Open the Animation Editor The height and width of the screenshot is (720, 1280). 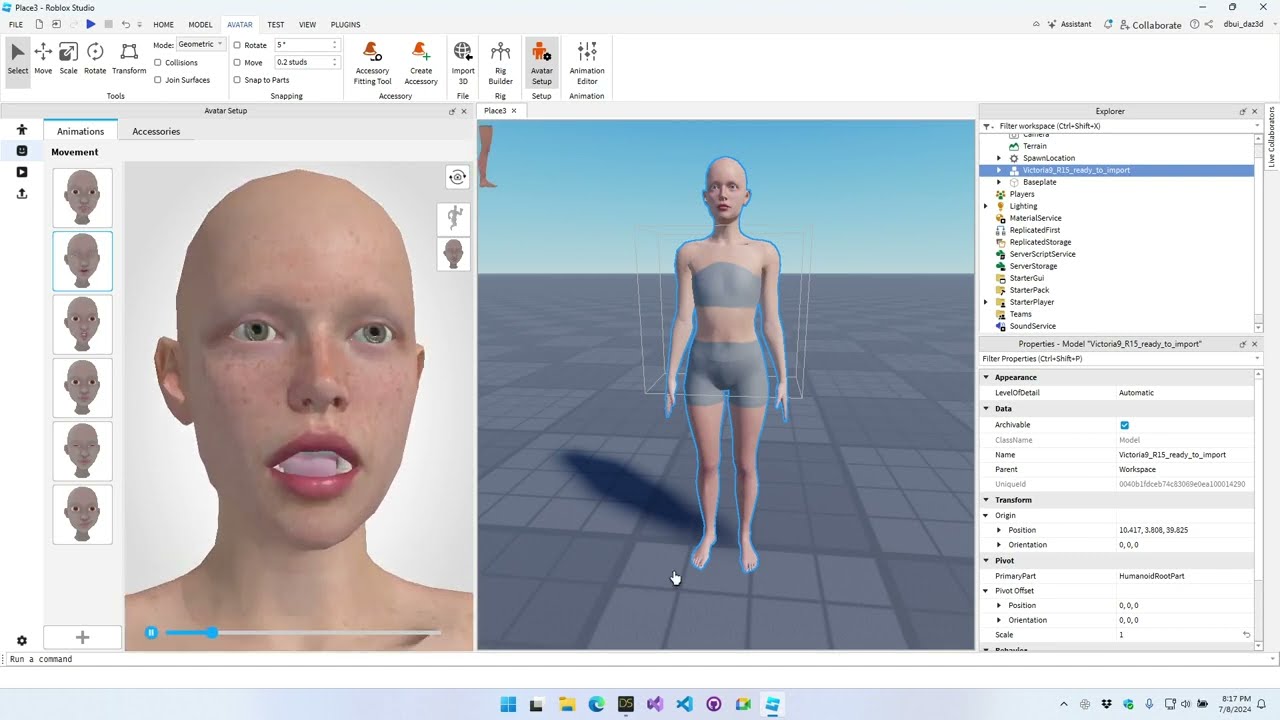pos(587,63)
